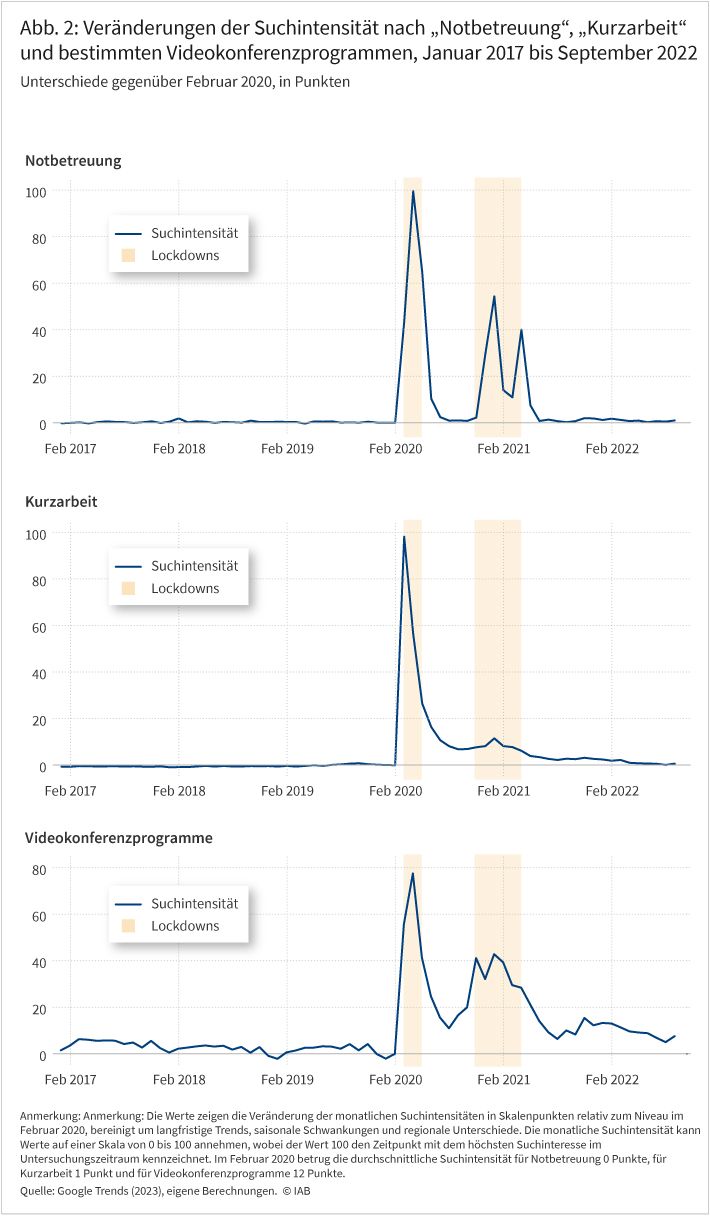710x1217 pixels.
Task: Click the Suchintensität line icon in Kurzarbeit legend
Action: pos(127,565)
